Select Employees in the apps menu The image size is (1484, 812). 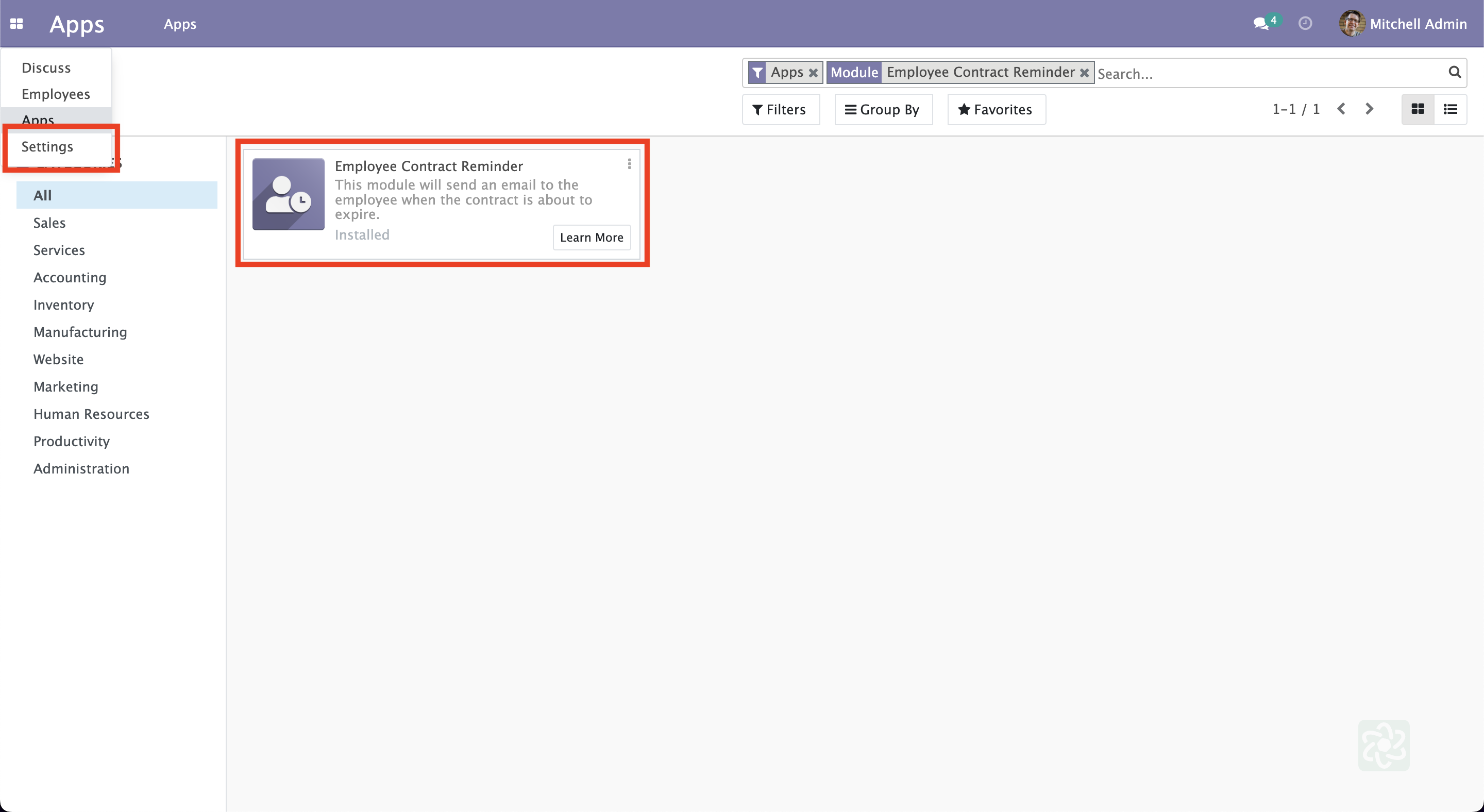[x=55, y=94]
